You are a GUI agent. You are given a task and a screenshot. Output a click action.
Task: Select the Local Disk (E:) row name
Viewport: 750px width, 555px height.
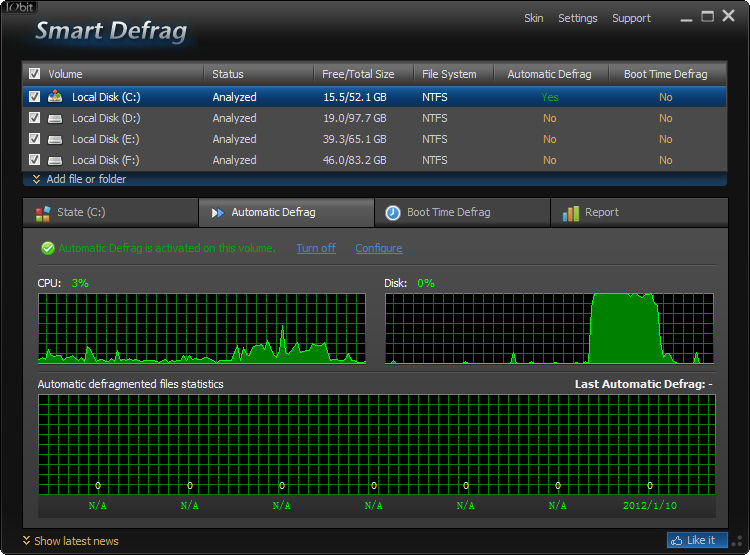[x=106, y=139]
